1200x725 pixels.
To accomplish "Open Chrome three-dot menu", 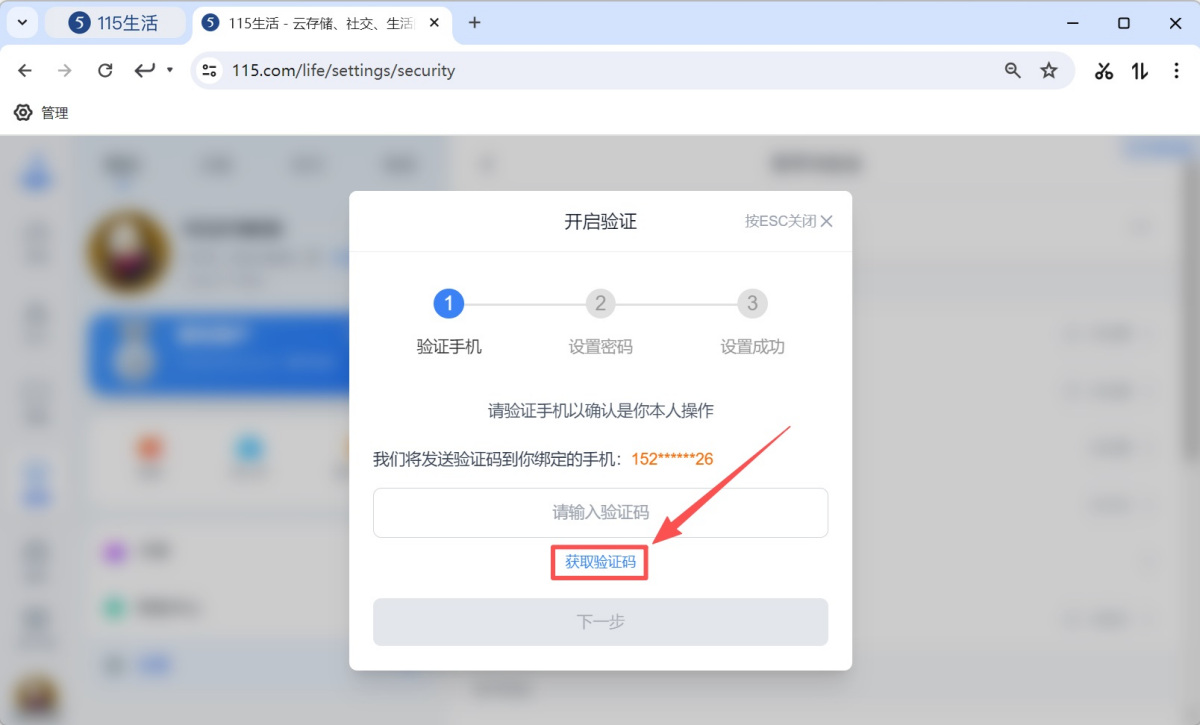I will pos(1176,70).
